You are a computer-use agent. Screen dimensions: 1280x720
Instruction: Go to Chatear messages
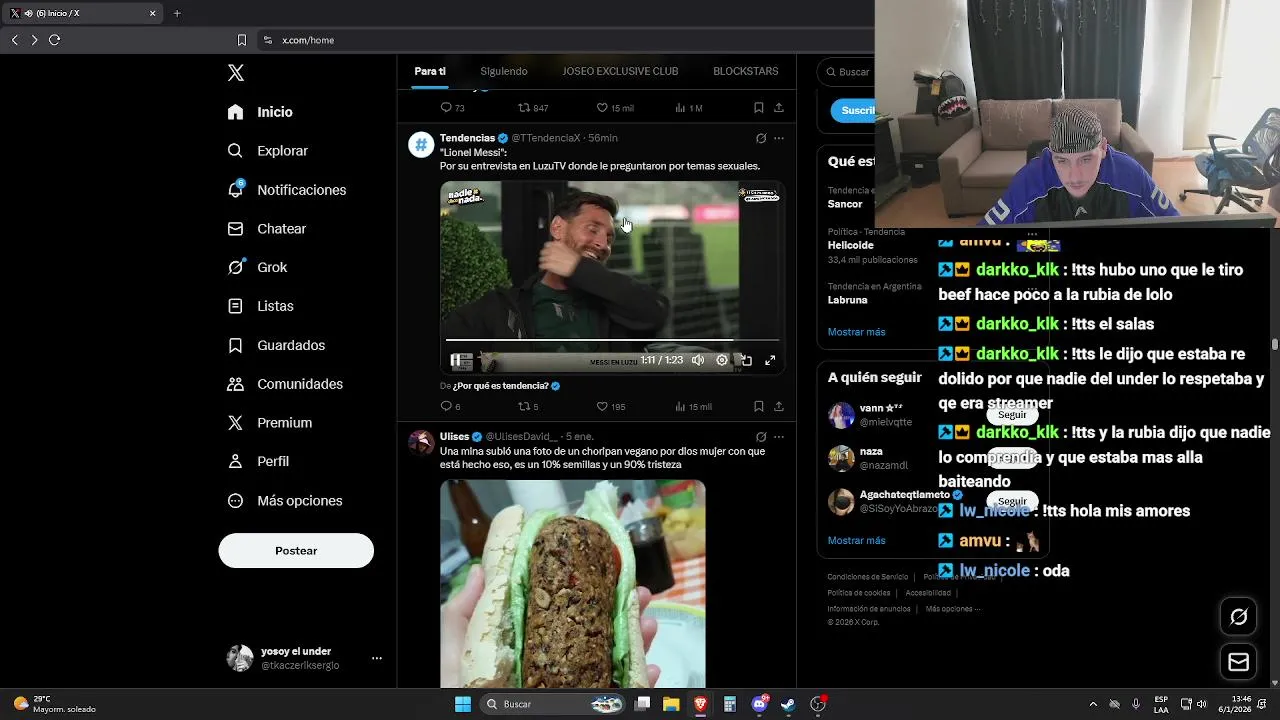coord(266,229)
